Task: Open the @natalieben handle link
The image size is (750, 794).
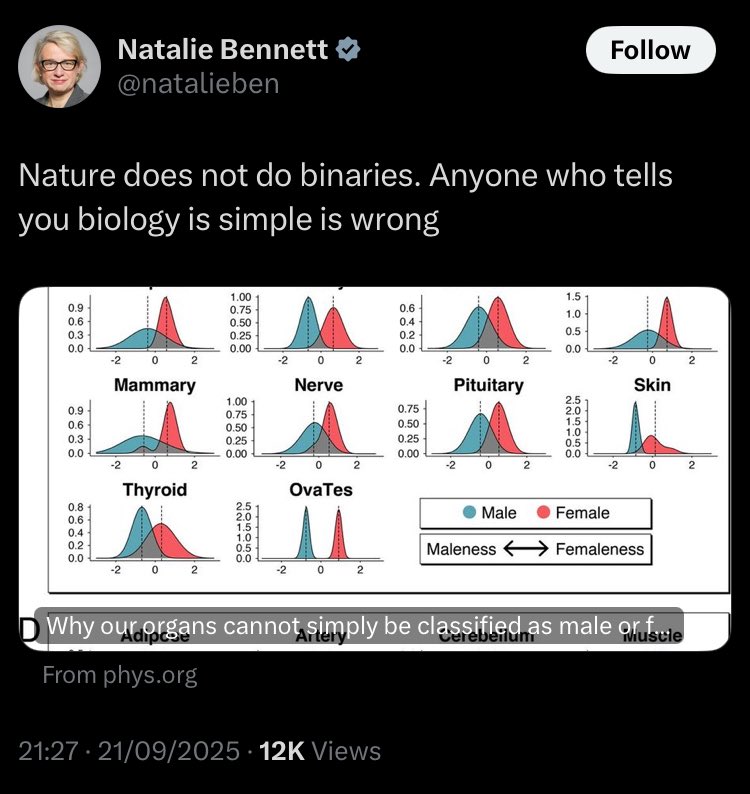Action: point(198,84)
